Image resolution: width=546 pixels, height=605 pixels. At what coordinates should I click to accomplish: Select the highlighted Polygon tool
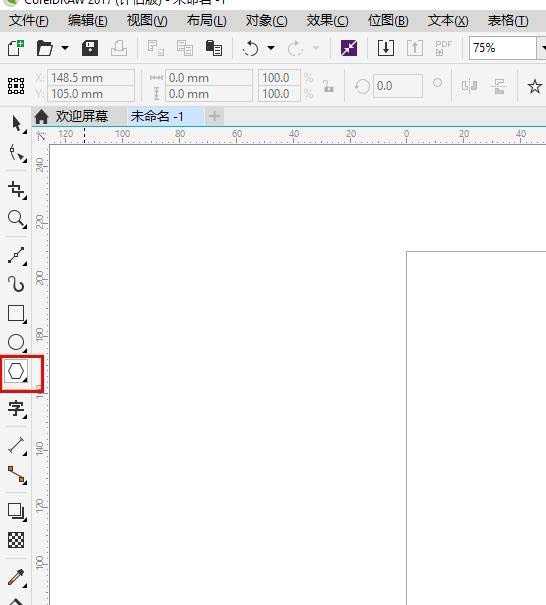click(17, 371)
